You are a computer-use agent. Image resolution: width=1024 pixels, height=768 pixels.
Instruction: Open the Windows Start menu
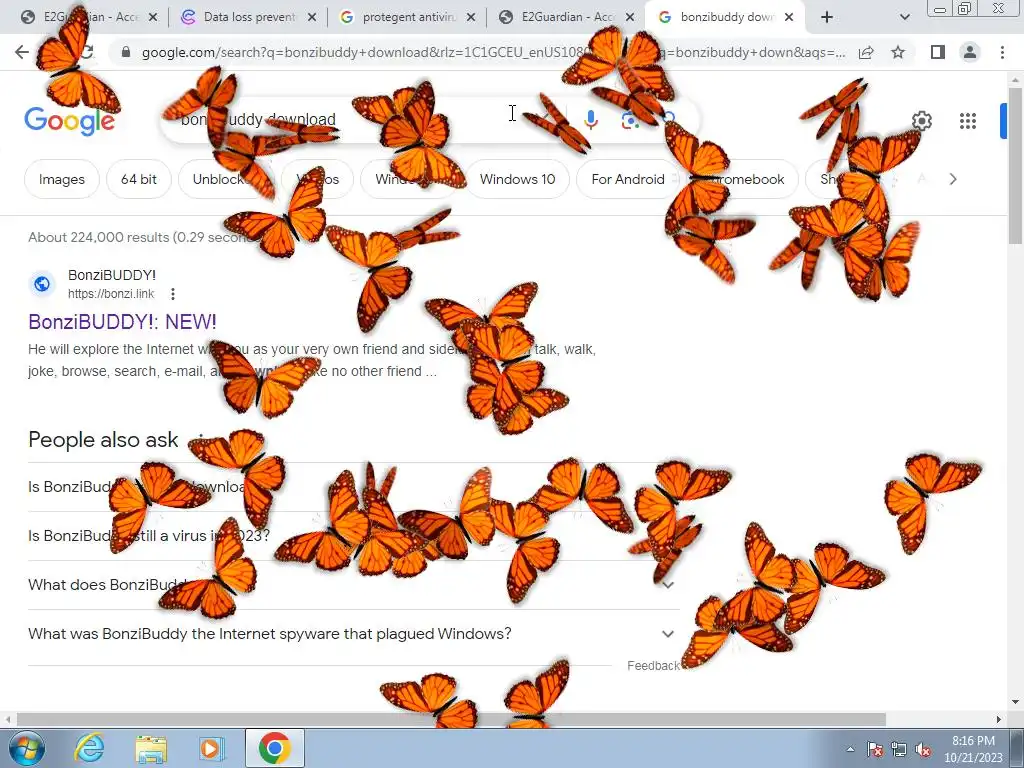26,748
